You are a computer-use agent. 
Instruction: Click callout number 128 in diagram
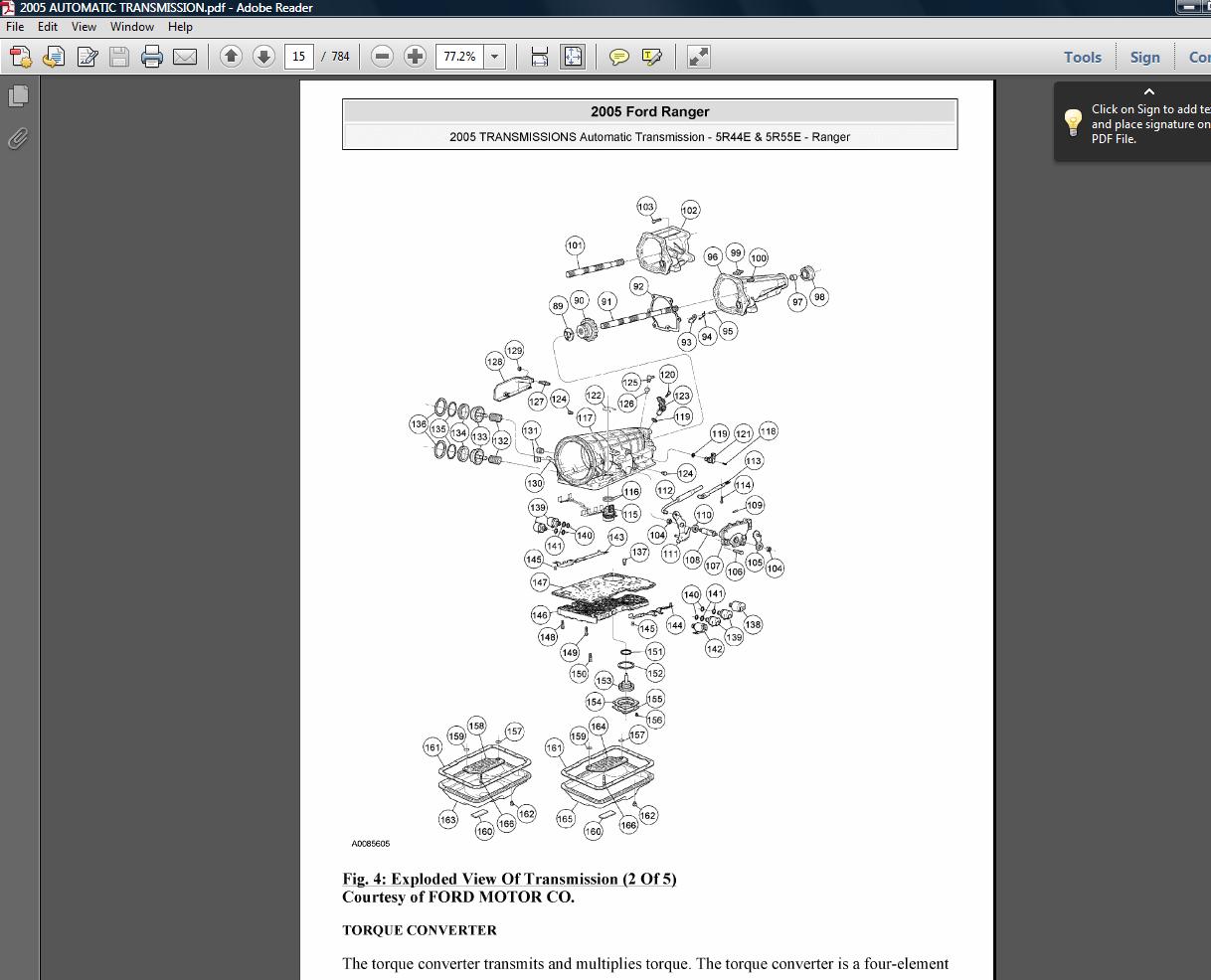tap(495, 362)
